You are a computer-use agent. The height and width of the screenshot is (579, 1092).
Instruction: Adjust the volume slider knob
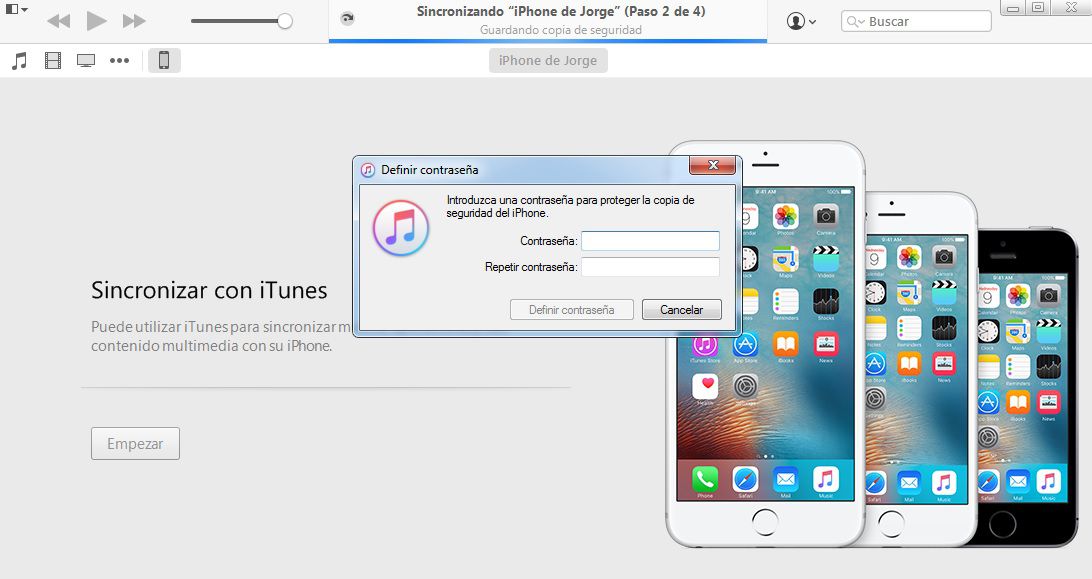[284, 21]
